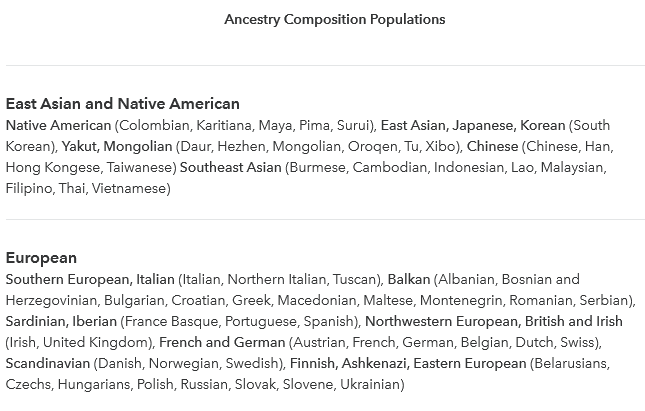Image resolution: width=645 pixels, height=411 pixels.
Task: Click the Finnish, Ashkenazi, Eastern European label
Action: coord(408,363)
